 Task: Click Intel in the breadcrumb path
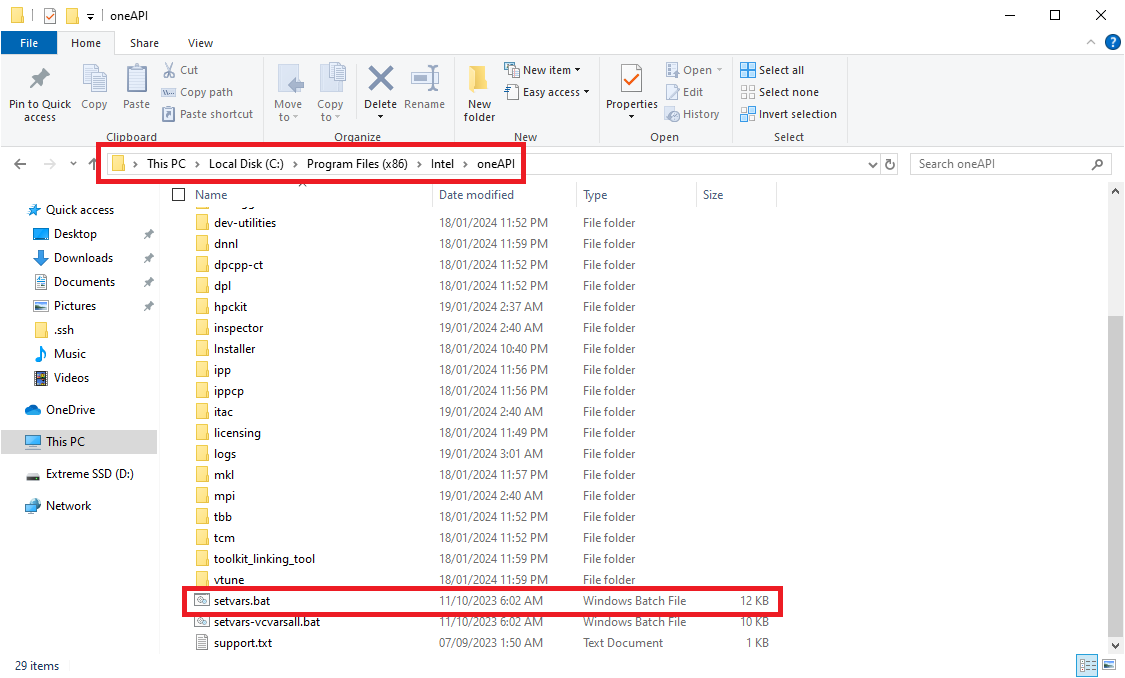tap(442, 164)
